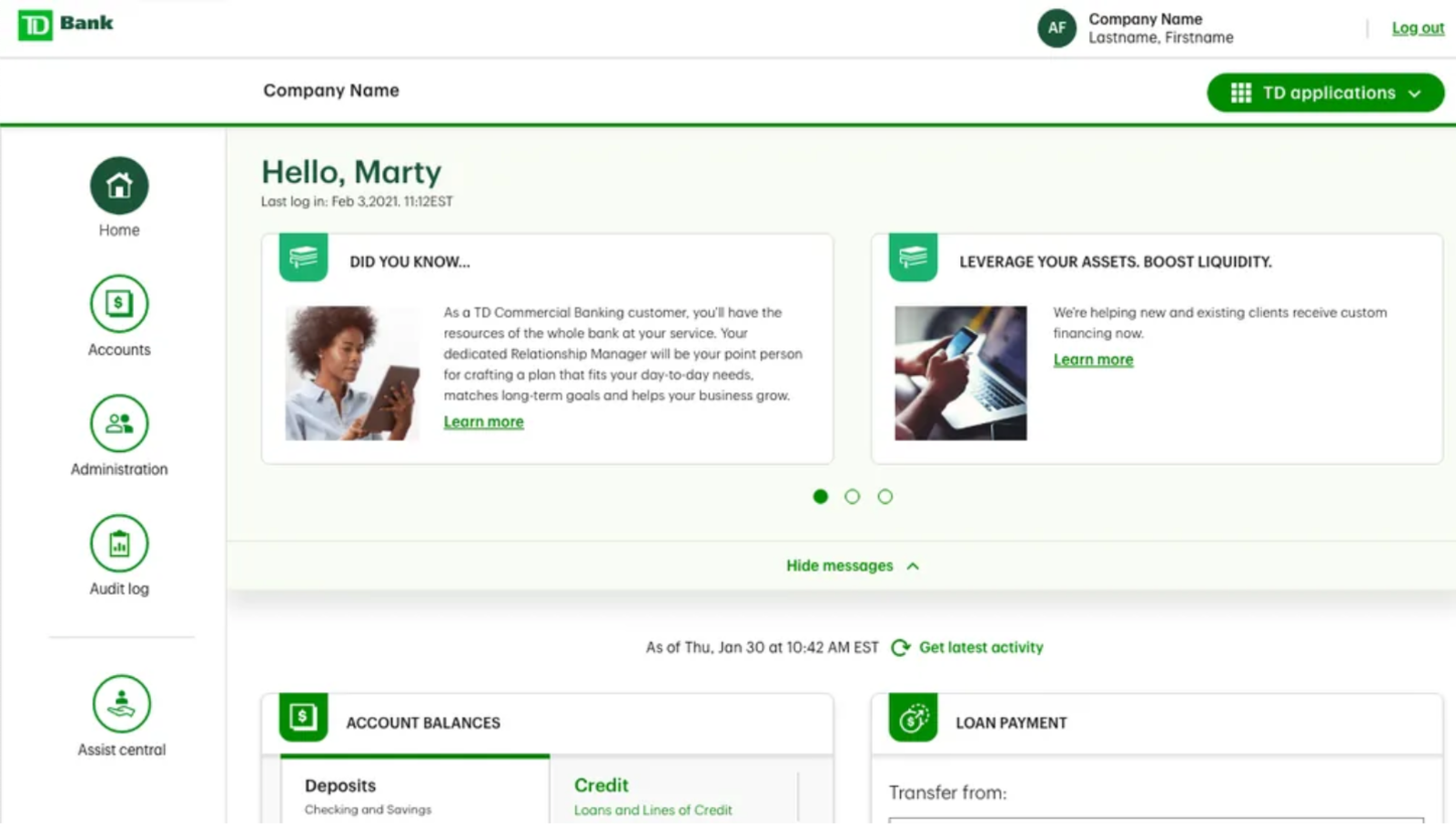Click the Loan Payment icon
Viewport: 1456px width, 827px height.
coord(914,718)
